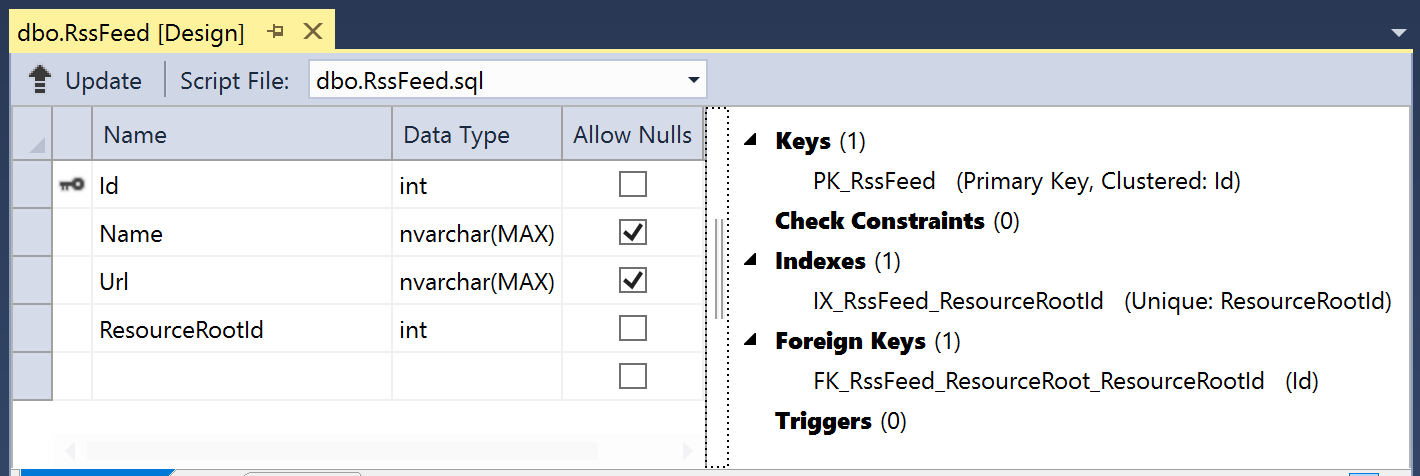The image size is (1420, 476).
Task: Click the Update arrow icon
Action: tap(39, 80)
